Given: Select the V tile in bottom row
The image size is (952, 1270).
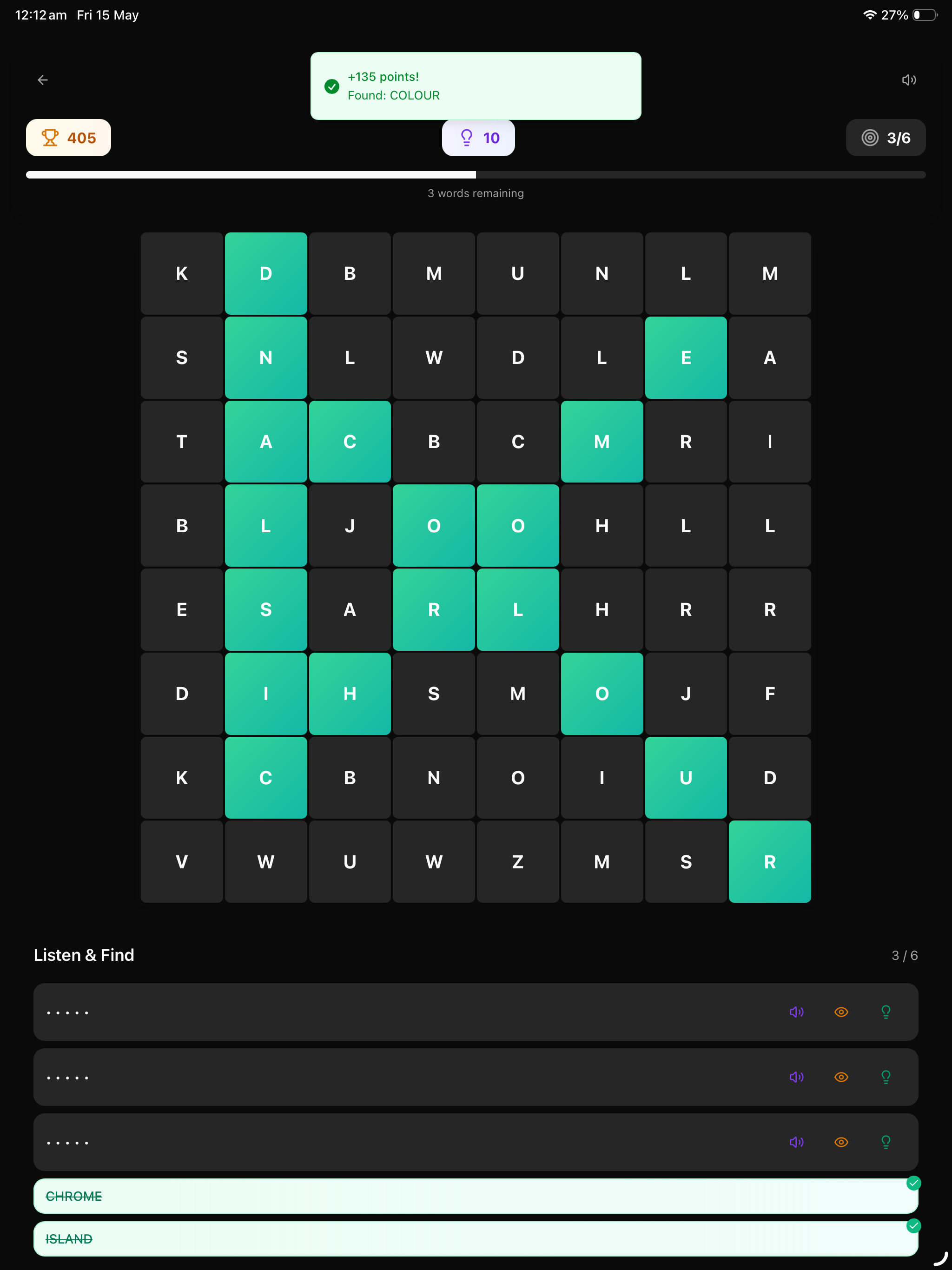Looking at the screenshot, I should tap(181, 861).
